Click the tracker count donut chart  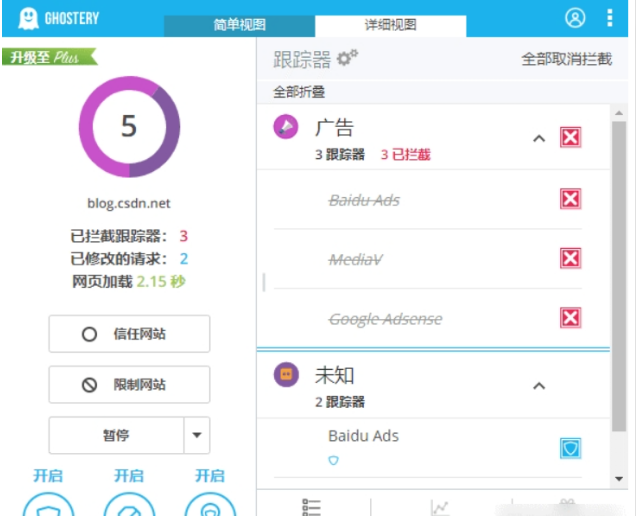(129, 127)
